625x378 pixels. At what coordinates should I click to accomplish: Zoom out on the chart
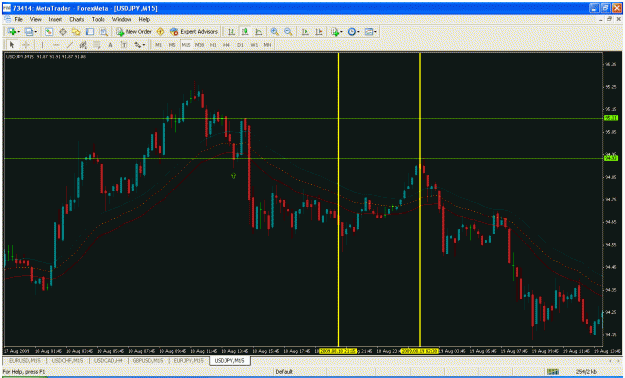click(x=288, y=32)
